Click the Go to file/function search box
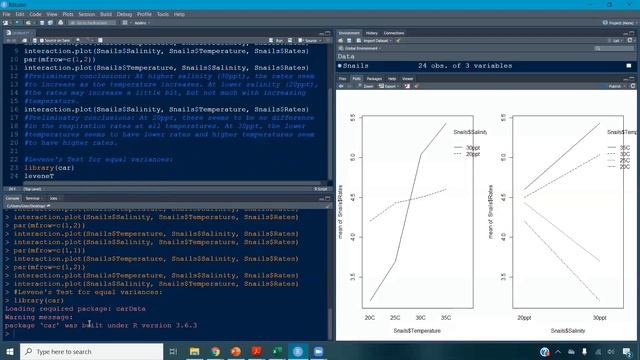The width and height of the screenshot is (640, 360). [x=91, y=23]
